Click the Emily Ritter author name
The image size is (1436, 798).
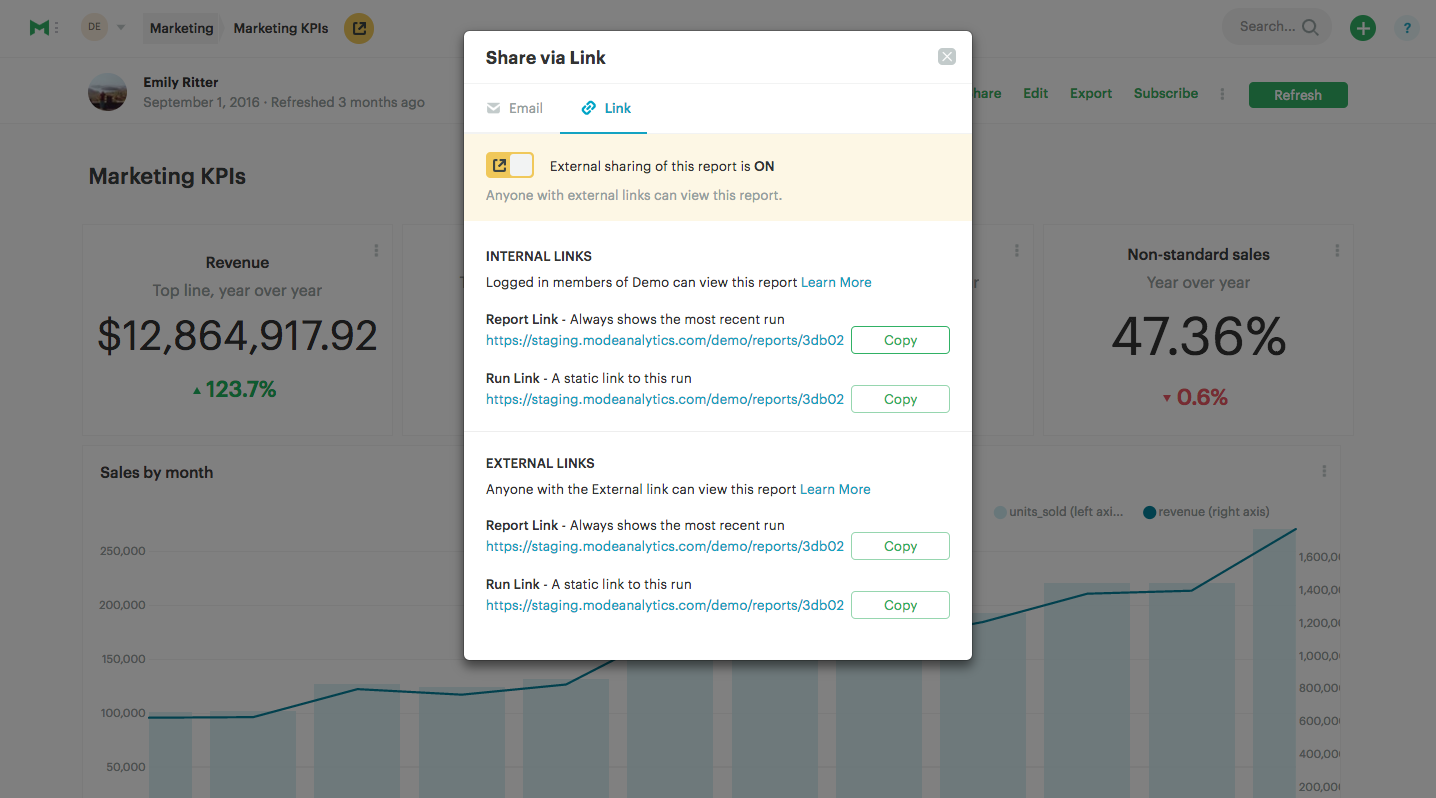[181, 82]
